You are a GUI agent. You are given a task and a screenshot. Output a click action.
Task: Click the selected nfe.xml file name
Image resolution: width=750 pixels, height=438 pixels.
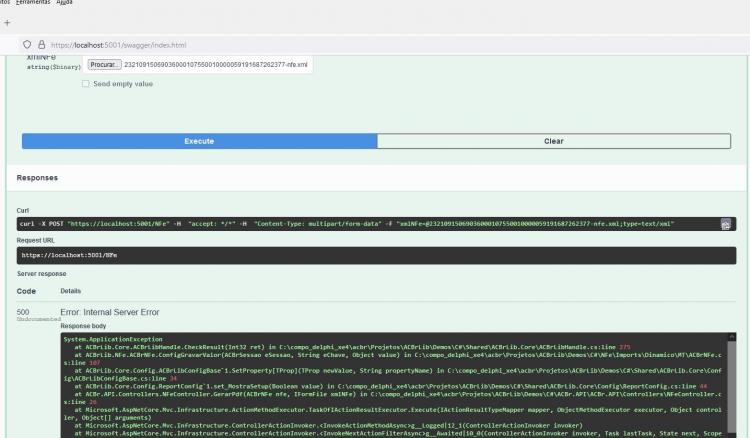tap(216, 65)
